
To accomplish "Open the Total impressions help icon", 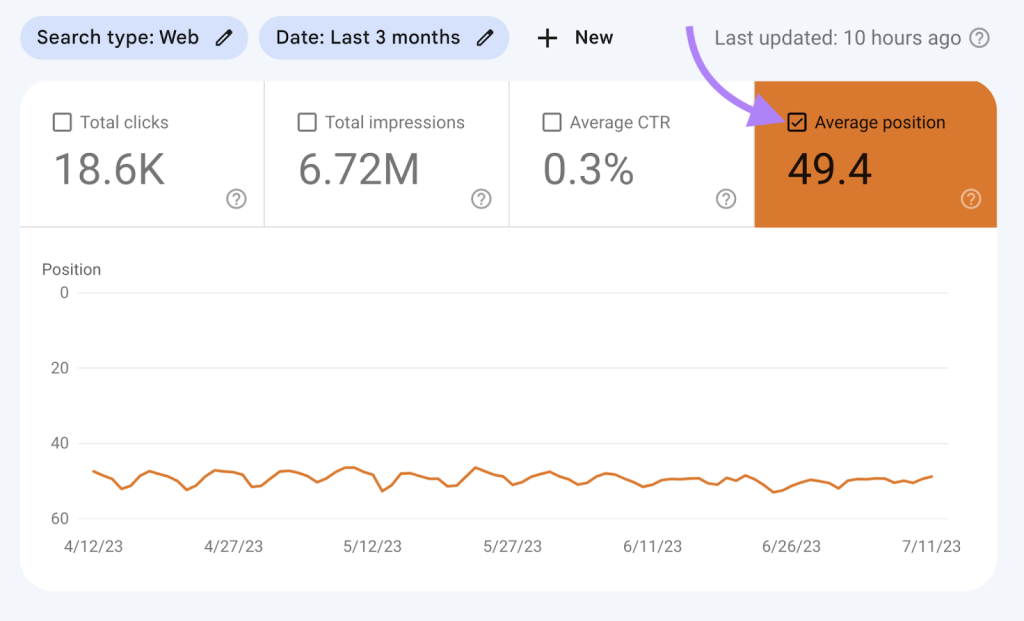I will [x=481, y=199].
